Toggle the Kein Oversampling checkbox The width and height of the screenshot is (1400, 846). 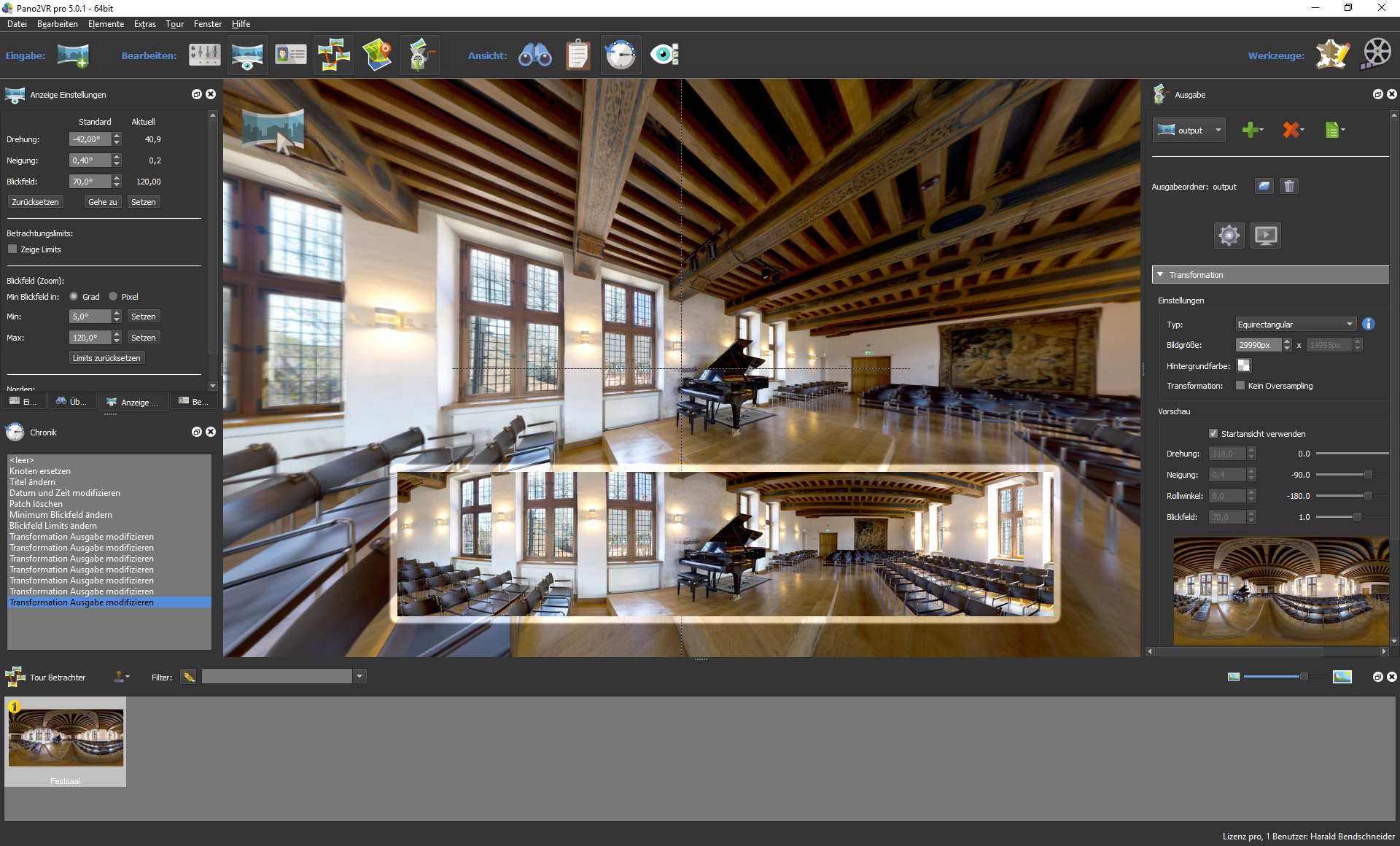[1240, 386]
